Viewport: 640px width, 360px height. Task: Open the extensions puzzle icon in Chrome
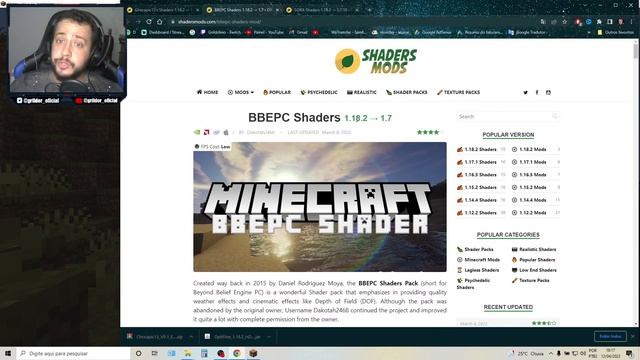click(x=599, y=22)
